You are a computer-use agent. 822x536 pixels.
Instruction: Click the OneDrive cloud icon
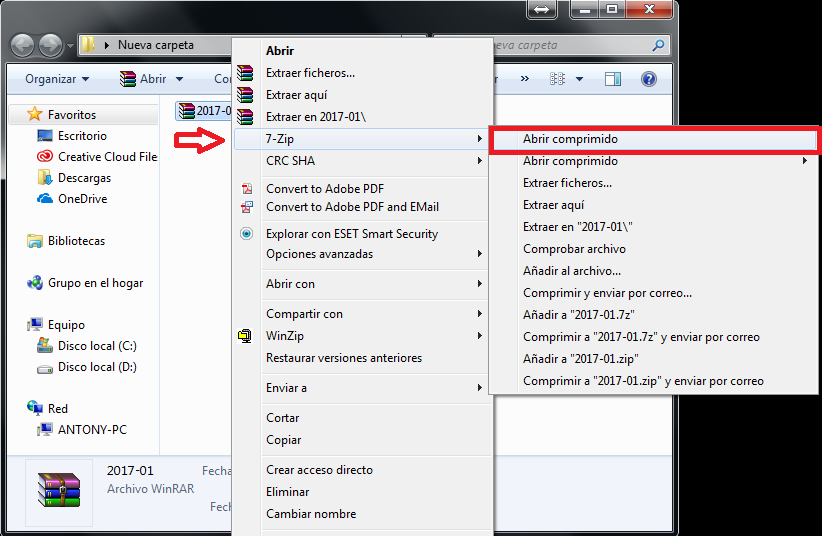coord(45,199)
